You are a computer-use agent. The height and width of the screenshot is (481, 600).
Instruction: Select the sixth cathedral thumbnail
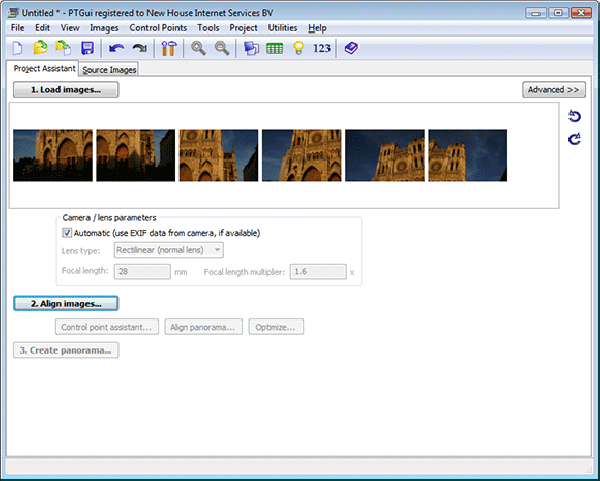click(x=468, y=155)
